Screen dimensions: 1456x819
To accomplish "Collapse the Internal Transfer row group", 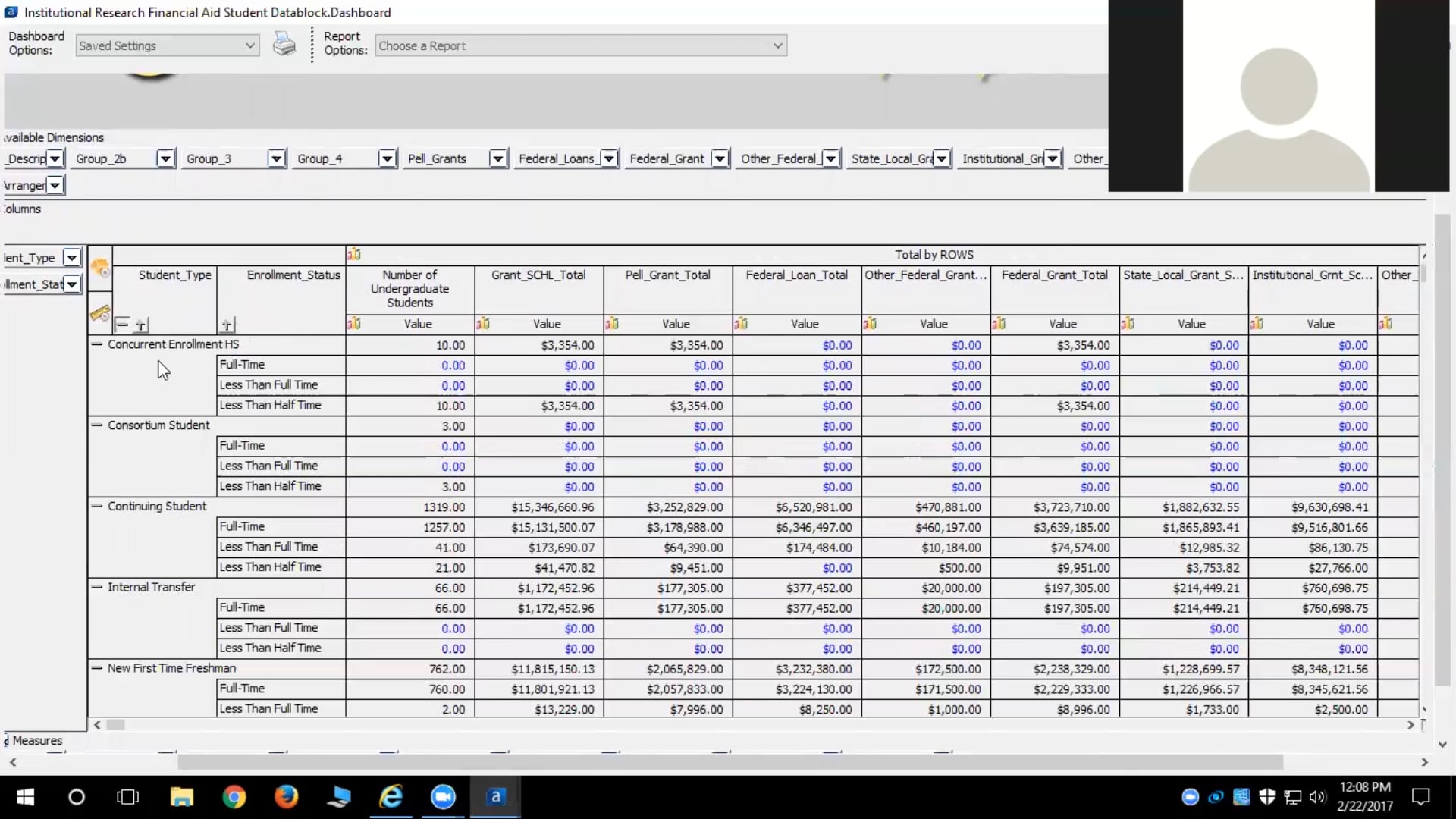I will [x=97, y=587].
